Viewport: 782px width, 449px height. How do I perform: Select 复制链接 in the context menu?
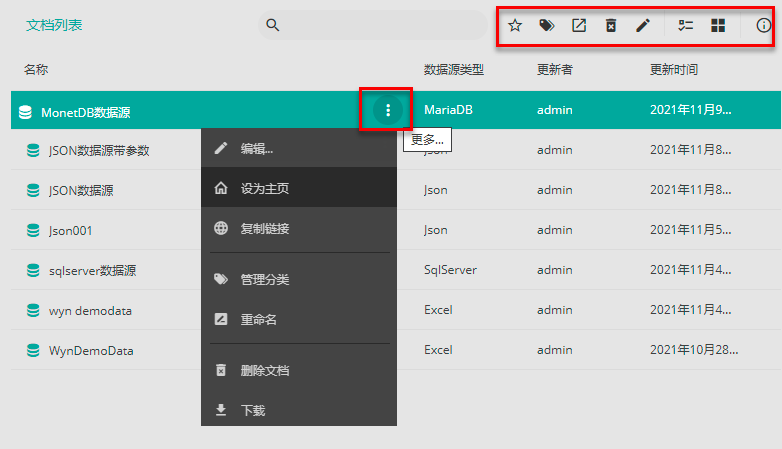(x=265, y=228)
